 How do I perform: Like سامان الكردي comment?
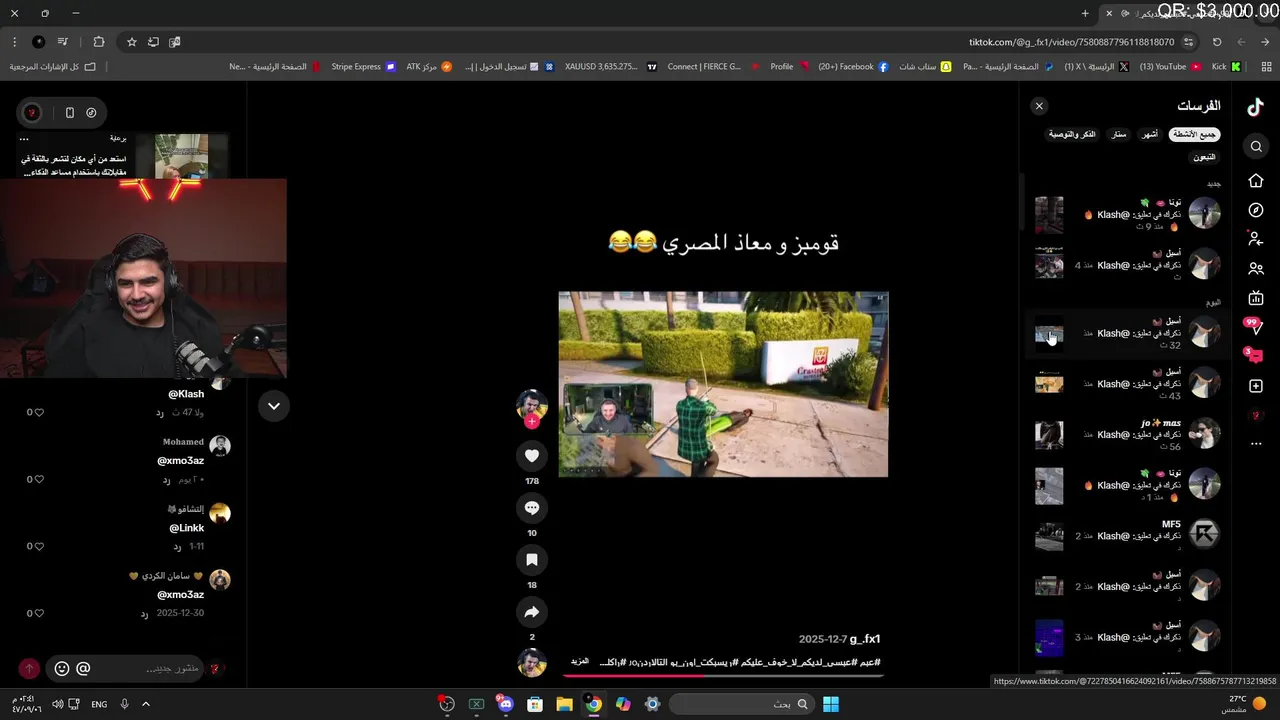[39, 613]
